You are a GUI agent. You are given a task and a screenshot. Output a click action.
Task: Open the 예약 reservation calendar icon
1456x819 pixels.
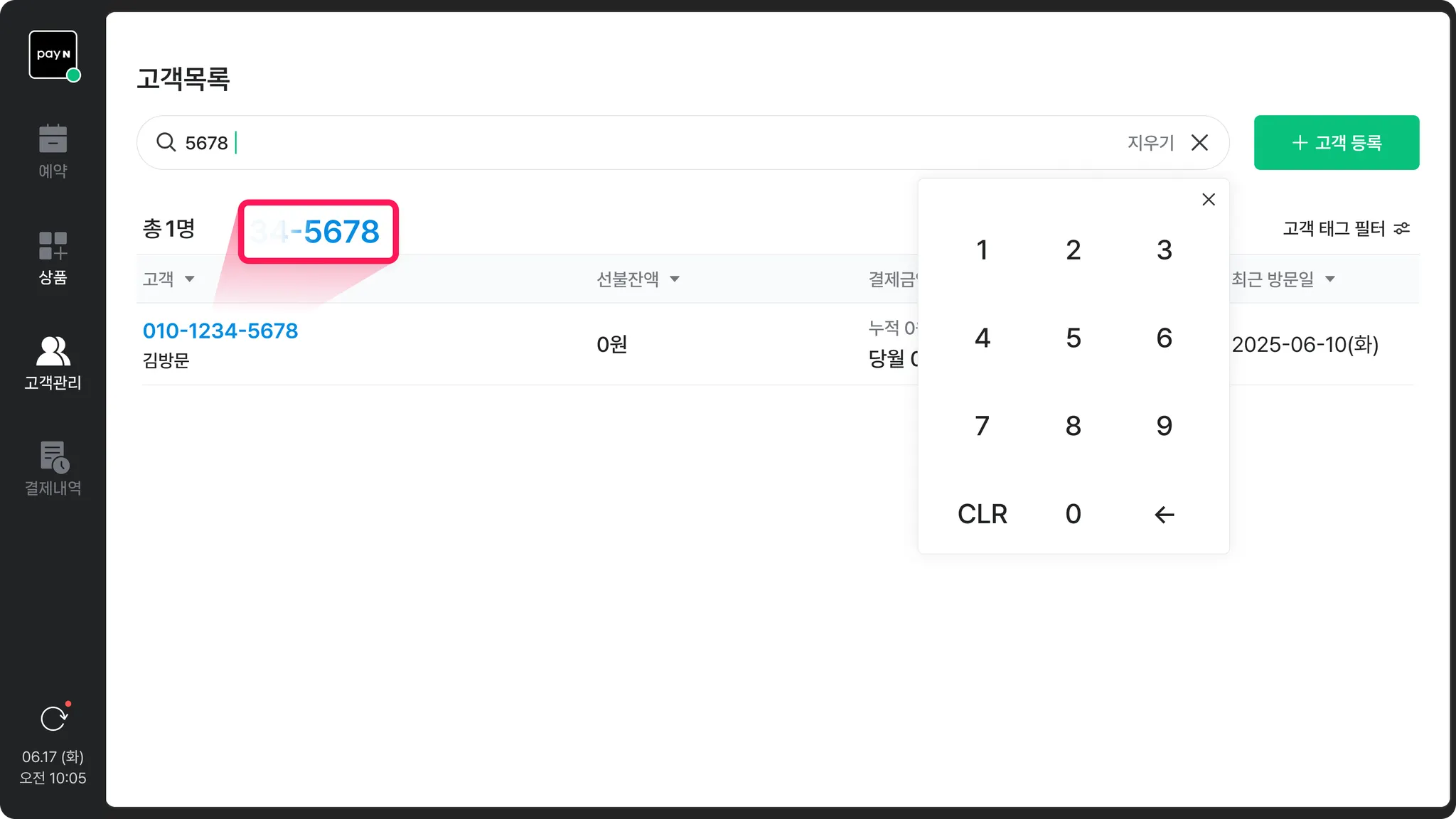[53, 139]
